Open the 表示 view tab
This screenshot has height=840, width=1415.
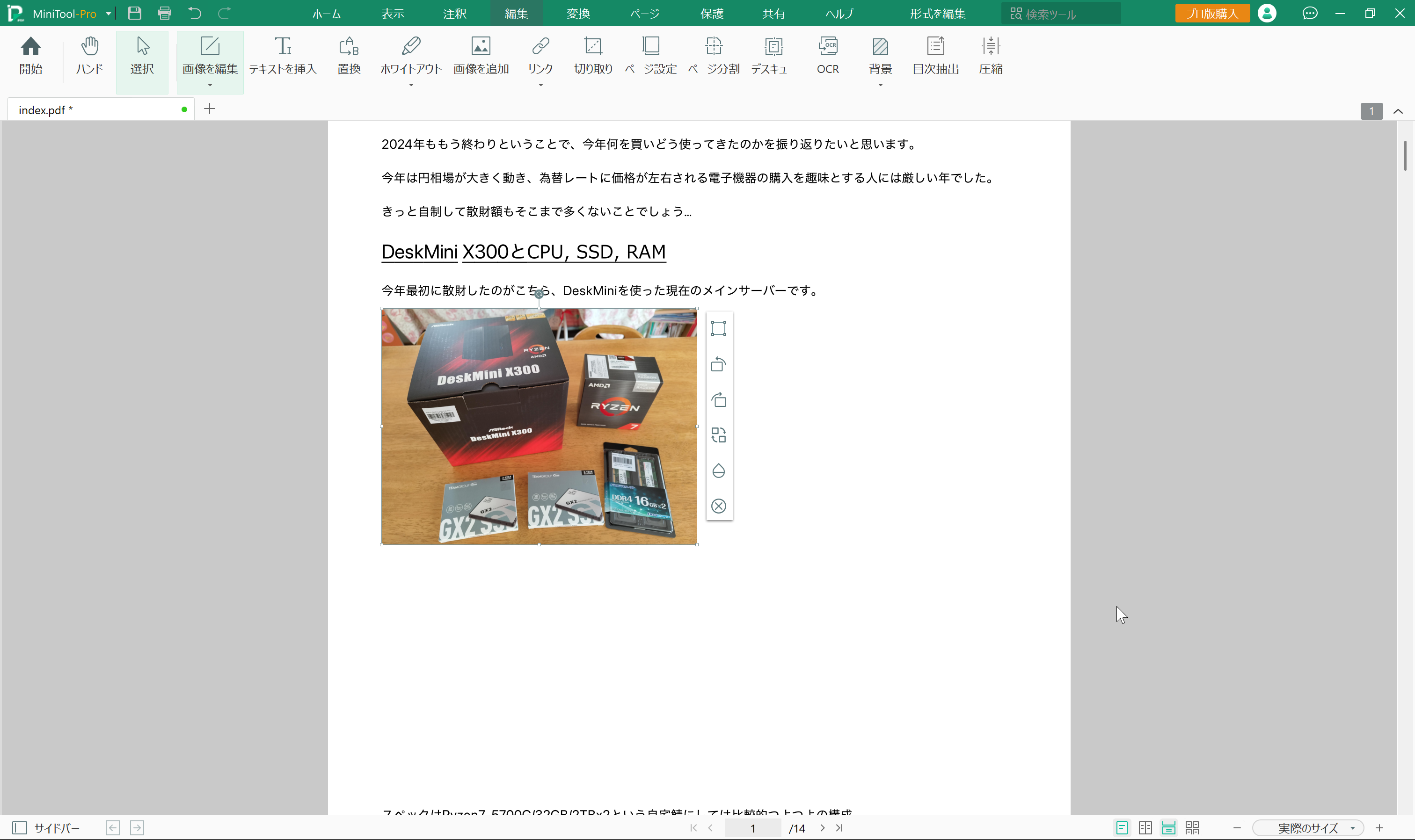pyautogui.click(x=393, y=14)
